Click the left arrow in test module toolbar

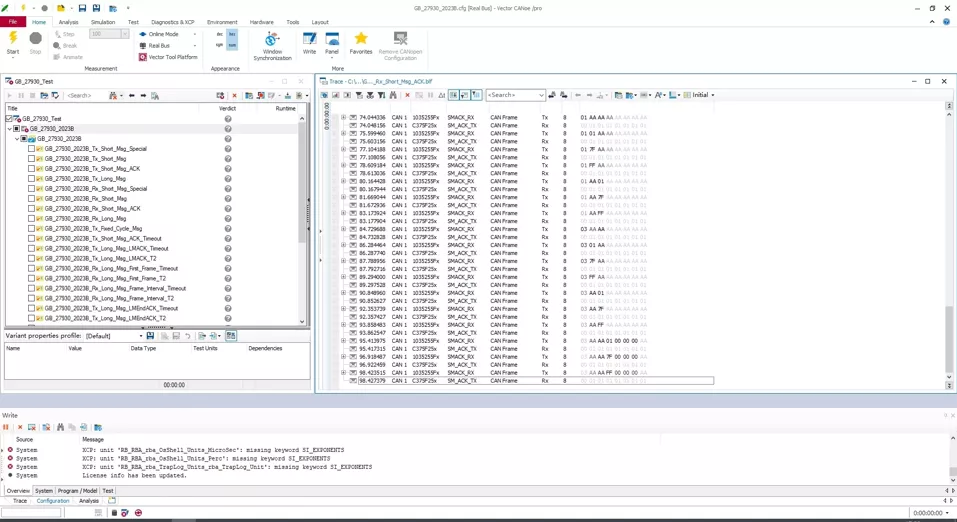pyautogui.click(x=132, y=95)
